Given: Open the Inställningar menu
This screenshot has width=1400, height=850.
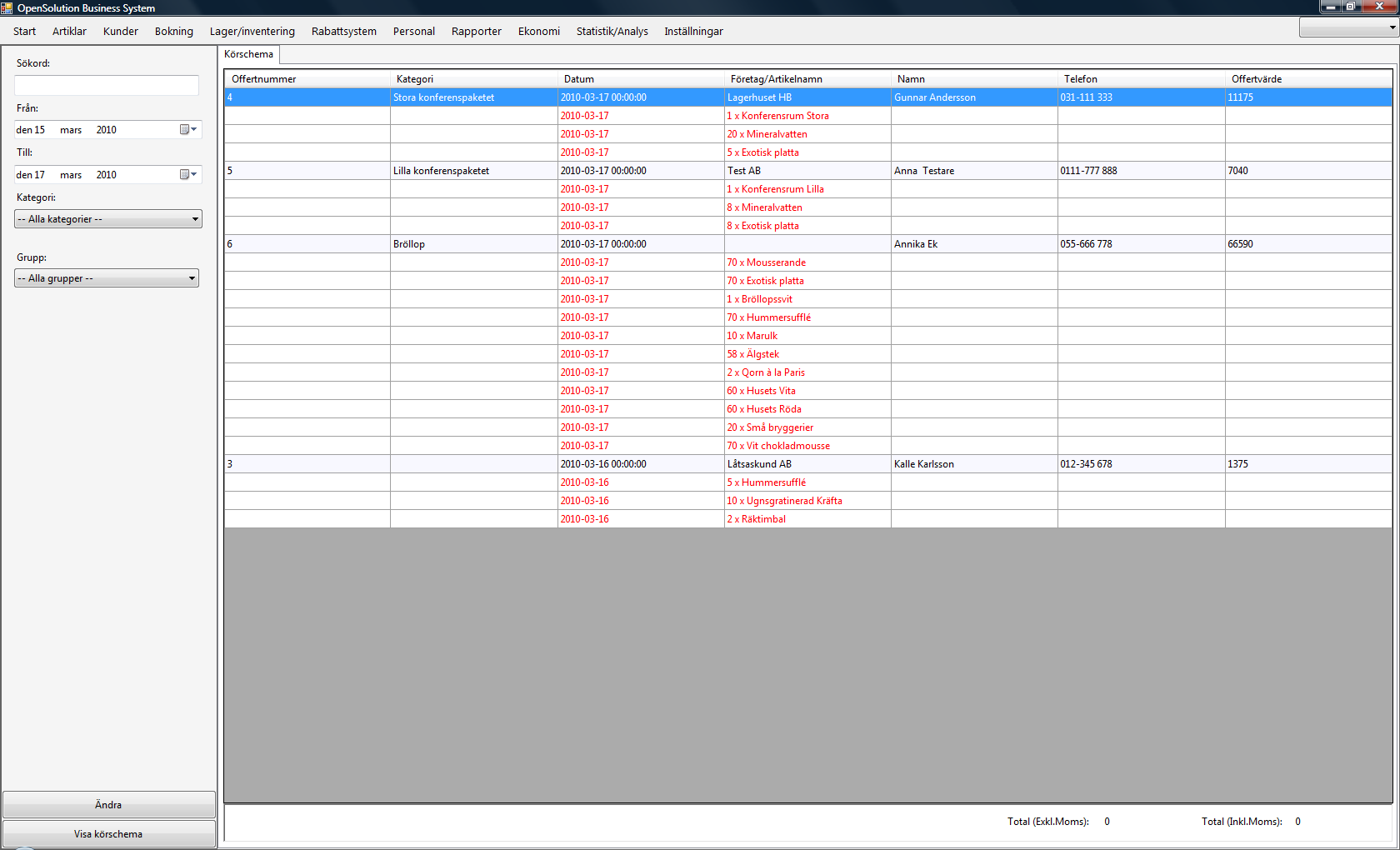Looking at the screenshot, I should point(693,31).
